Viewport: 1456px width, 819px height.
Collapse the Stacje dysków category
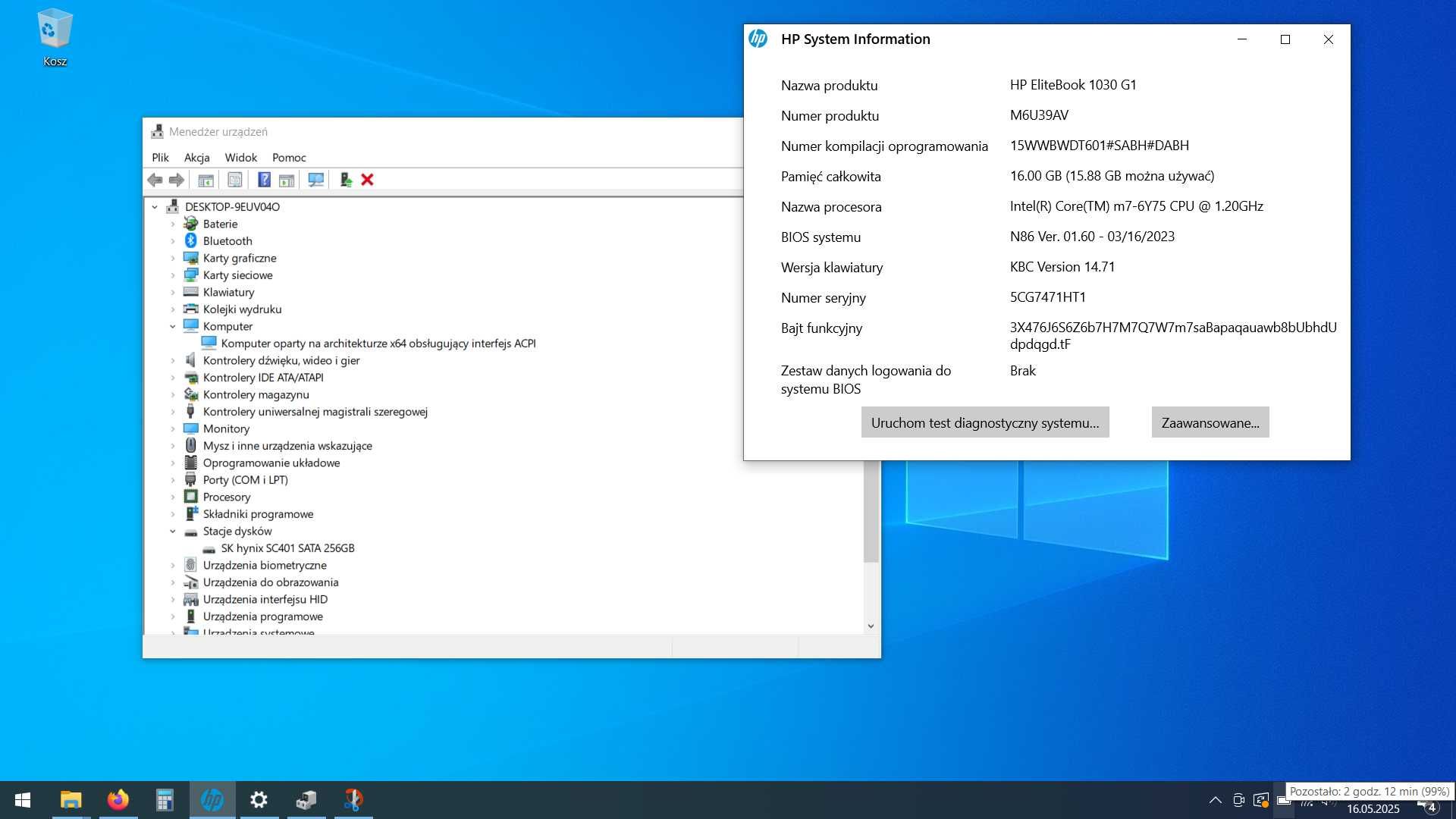tap(173, 532)
